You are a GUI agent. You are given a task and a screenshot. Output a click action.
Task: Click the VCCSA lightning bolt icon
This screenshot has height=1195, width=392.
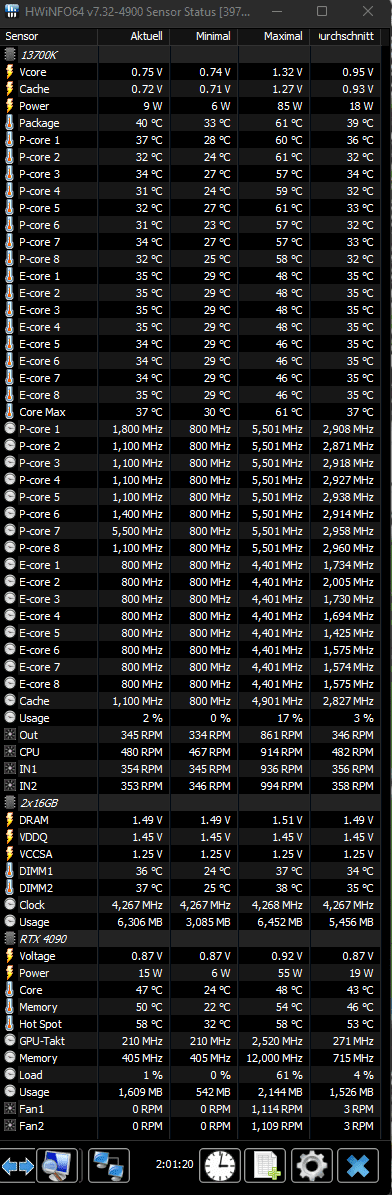(x=10, y=854)
